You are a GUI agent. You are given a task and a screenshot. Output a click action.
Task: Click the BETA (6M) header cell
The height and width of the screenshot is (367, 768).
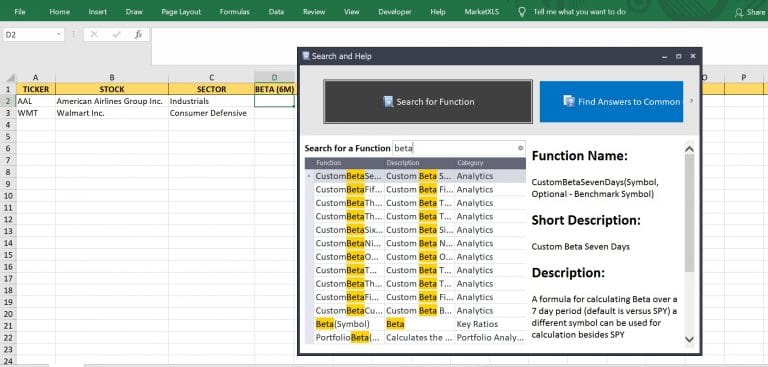(x=274, y=89)
